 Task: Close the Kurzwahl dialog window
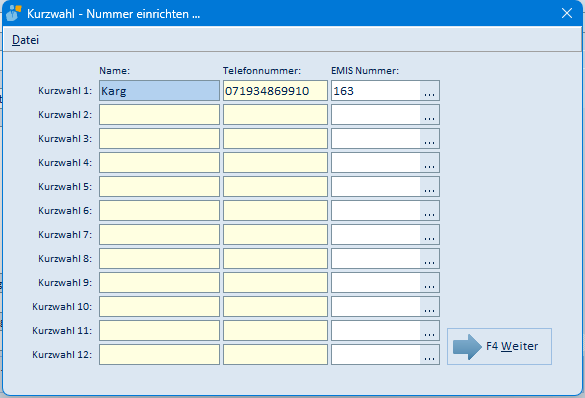click(567, 13)
